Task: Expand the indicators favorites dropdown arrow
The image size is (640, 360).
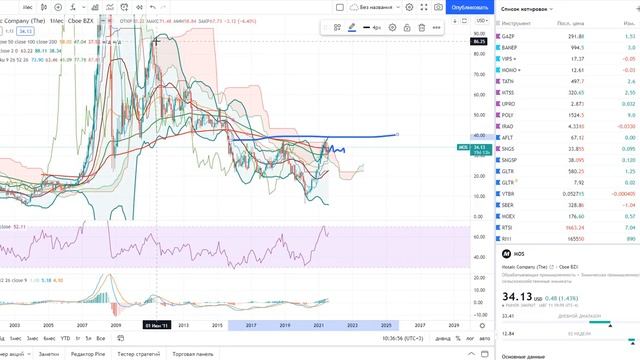Action: 84,7
